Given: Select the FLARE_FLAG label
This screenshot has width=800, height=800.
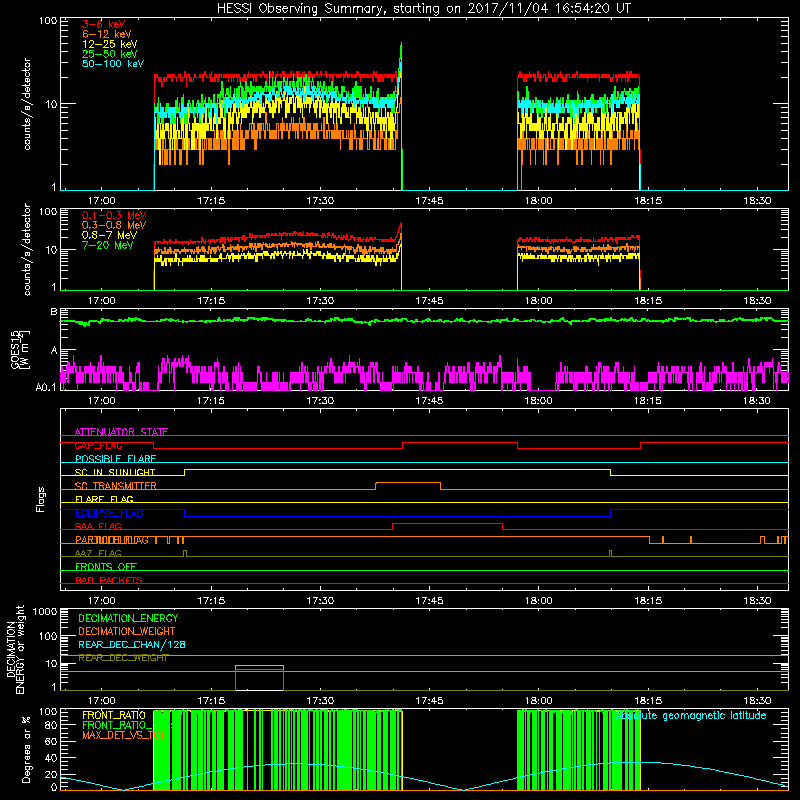Looking at the screenshot, I should click(x=104, y=499).
